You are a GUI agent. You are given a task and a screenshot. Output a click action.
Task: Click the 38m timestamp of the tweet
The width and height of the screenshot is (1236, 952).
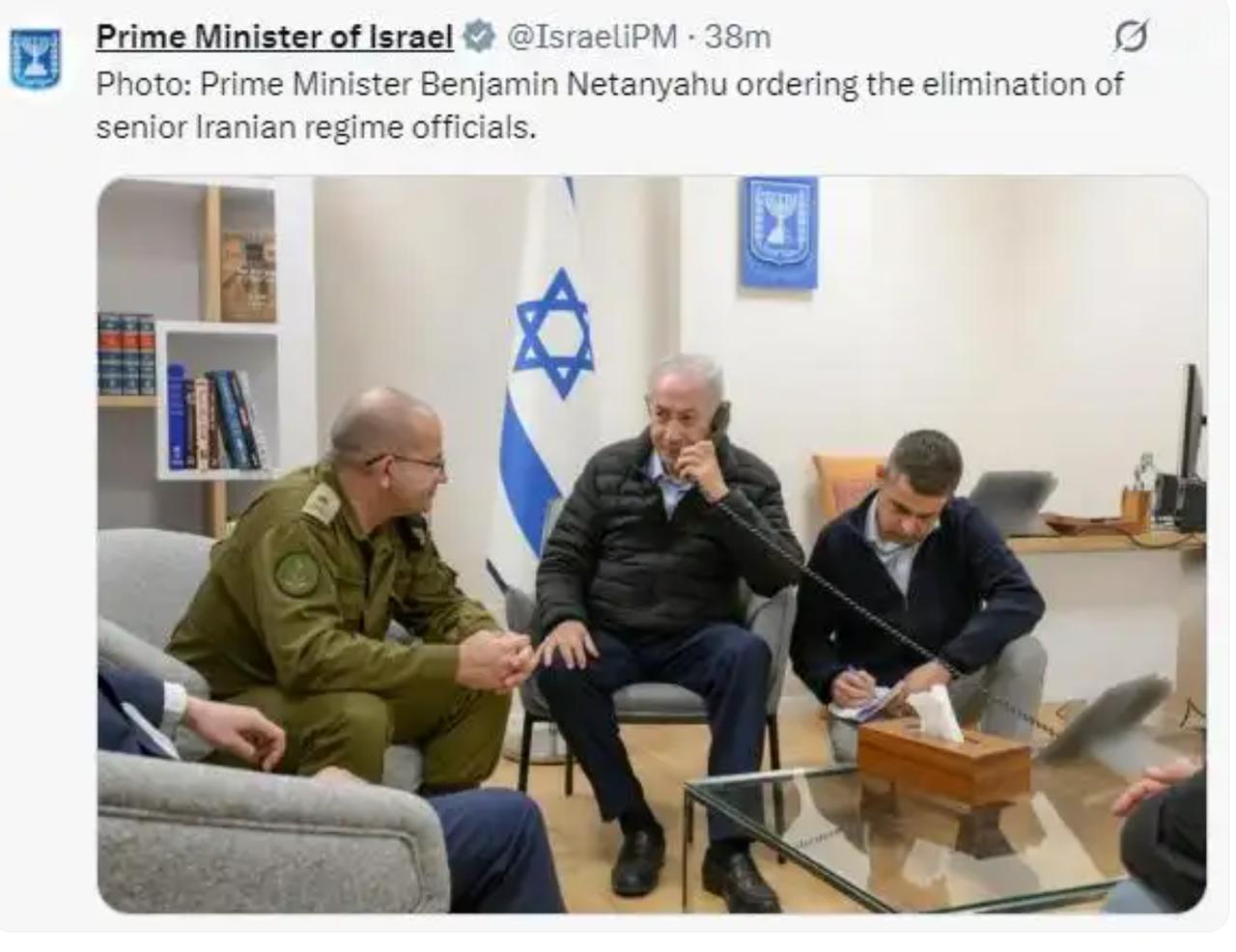pyautogui.click(x=737, y=38)
